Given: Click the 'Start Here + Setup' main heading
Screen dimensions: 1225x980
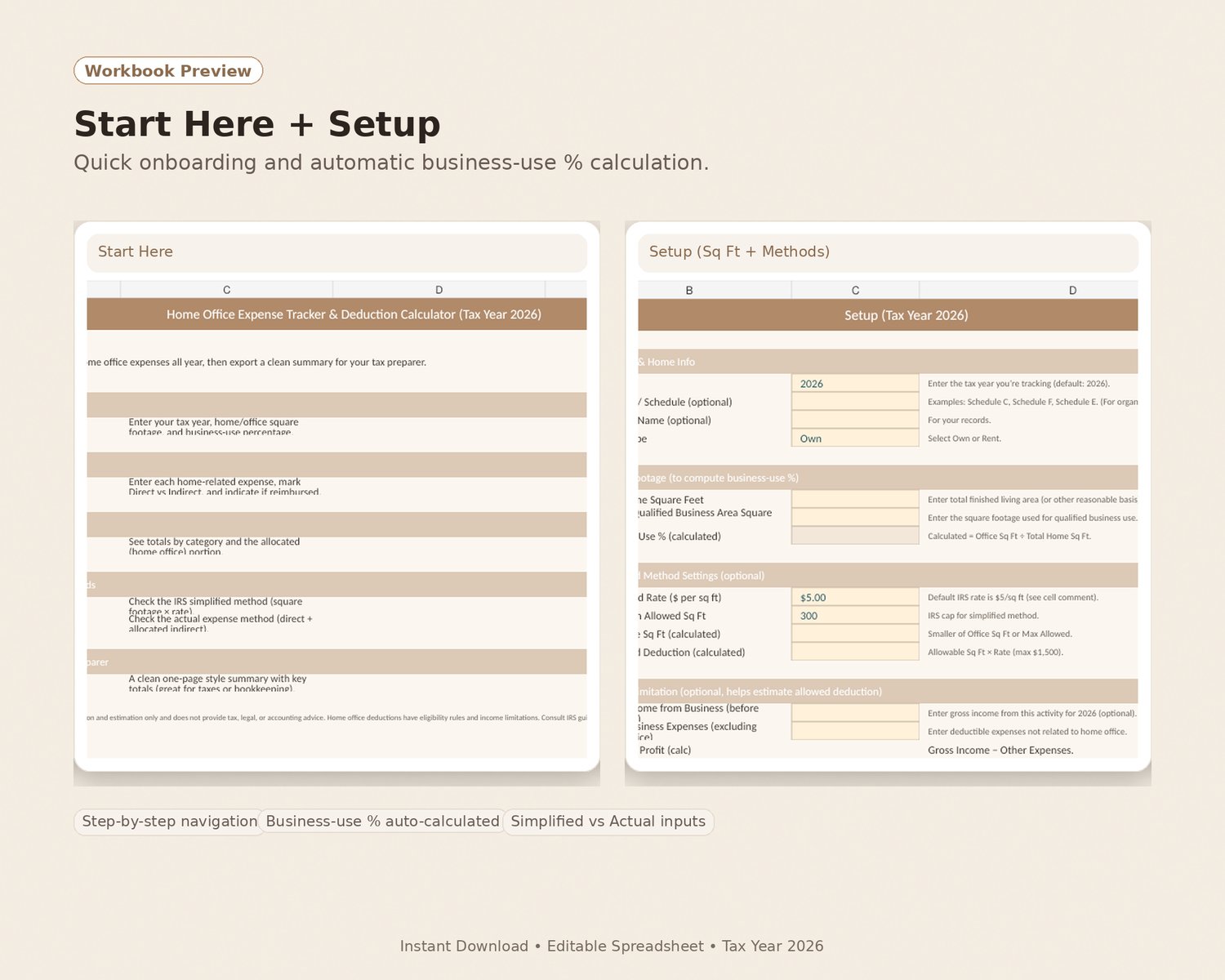Looking at the screenshot, I should 257,124.
